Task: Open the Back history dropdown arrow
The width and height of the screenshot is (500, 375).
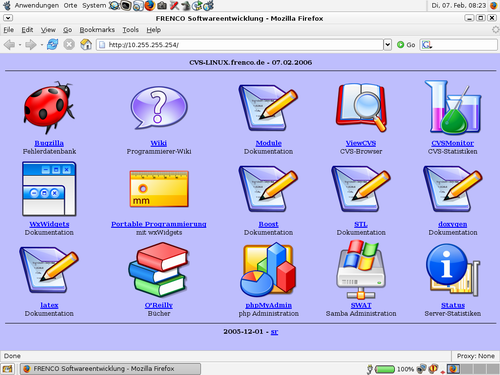Action: point(20,45)
